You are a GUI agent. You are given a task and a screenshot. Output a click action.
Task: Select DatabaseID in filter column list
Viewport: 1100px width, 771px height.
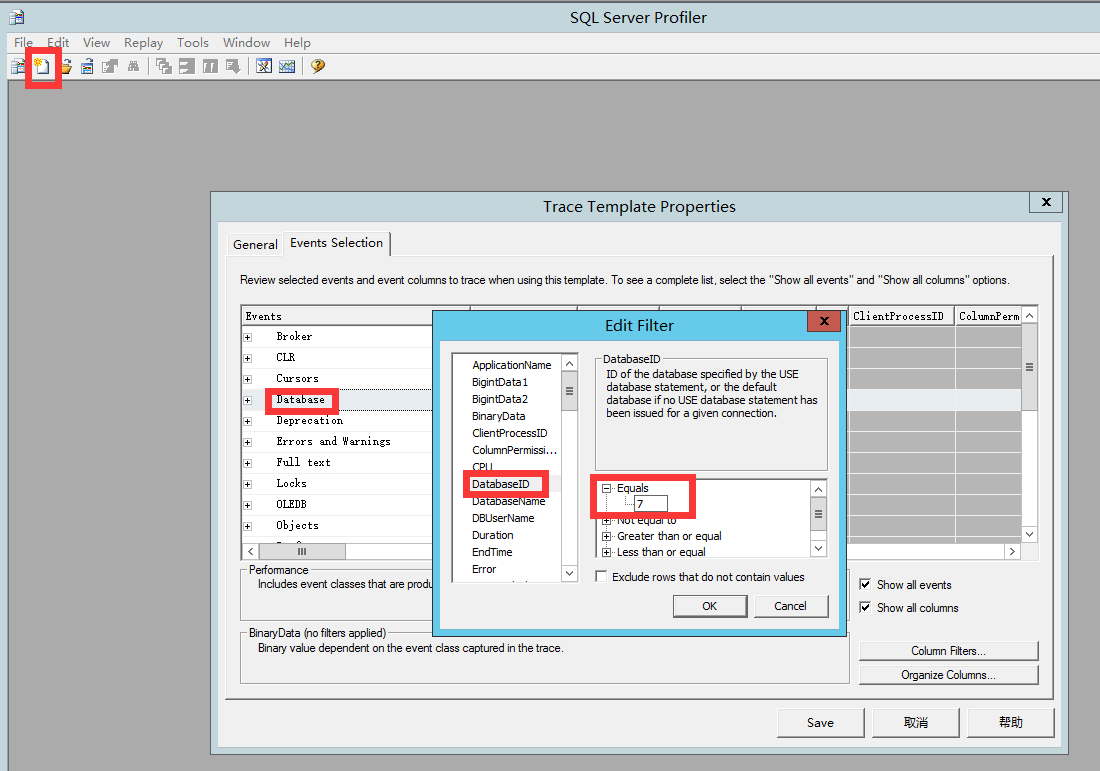(501, 484)
